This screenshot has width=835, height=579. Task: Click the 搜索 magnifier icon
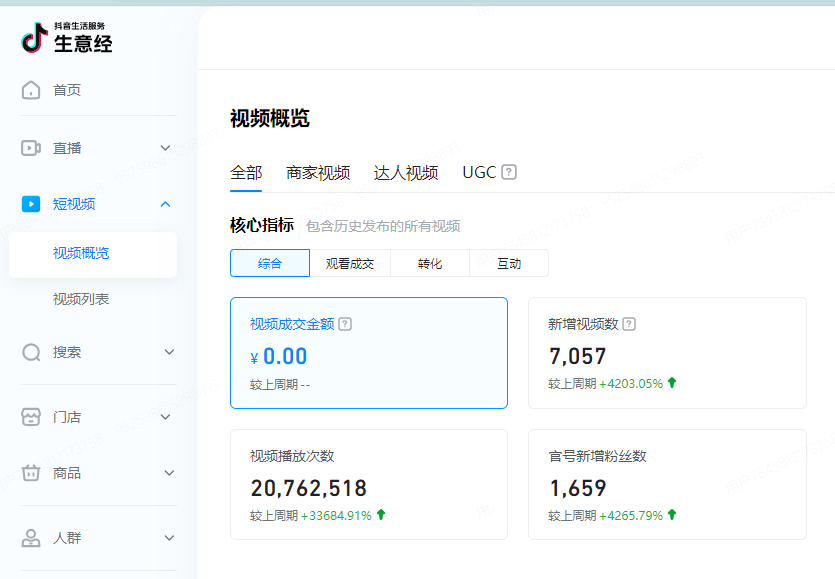point(31,352)
